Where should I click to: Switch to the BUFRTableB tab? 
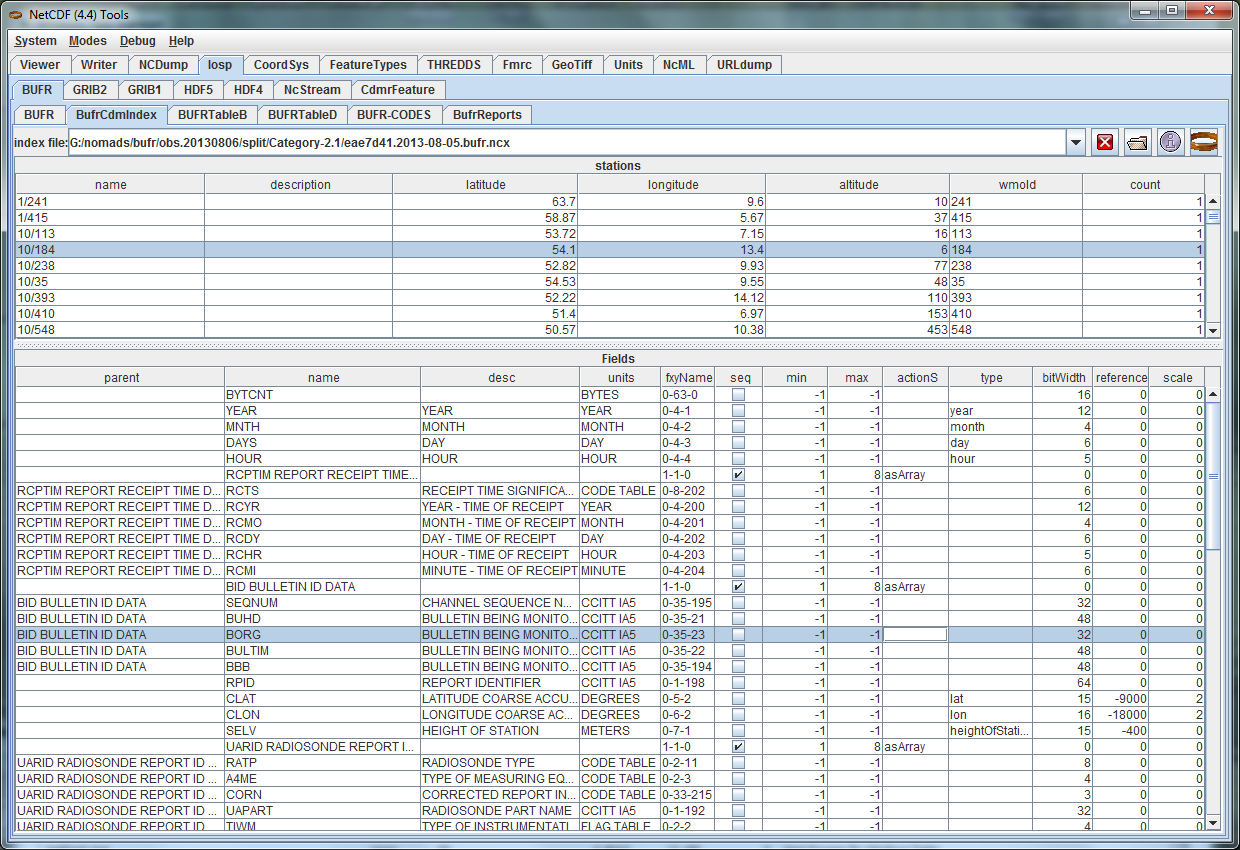[212, 114]
